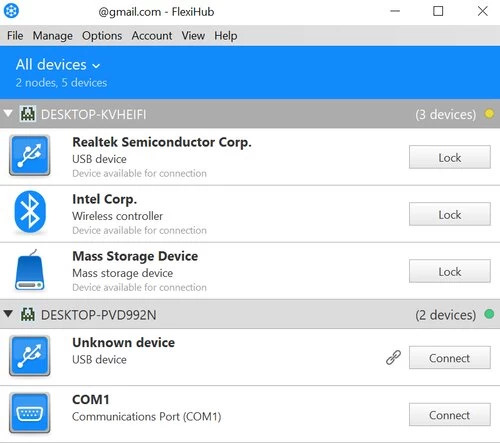Expand the All devices dropdown
This screenshot has width=500, height=443.
click(x=58, y=65)
